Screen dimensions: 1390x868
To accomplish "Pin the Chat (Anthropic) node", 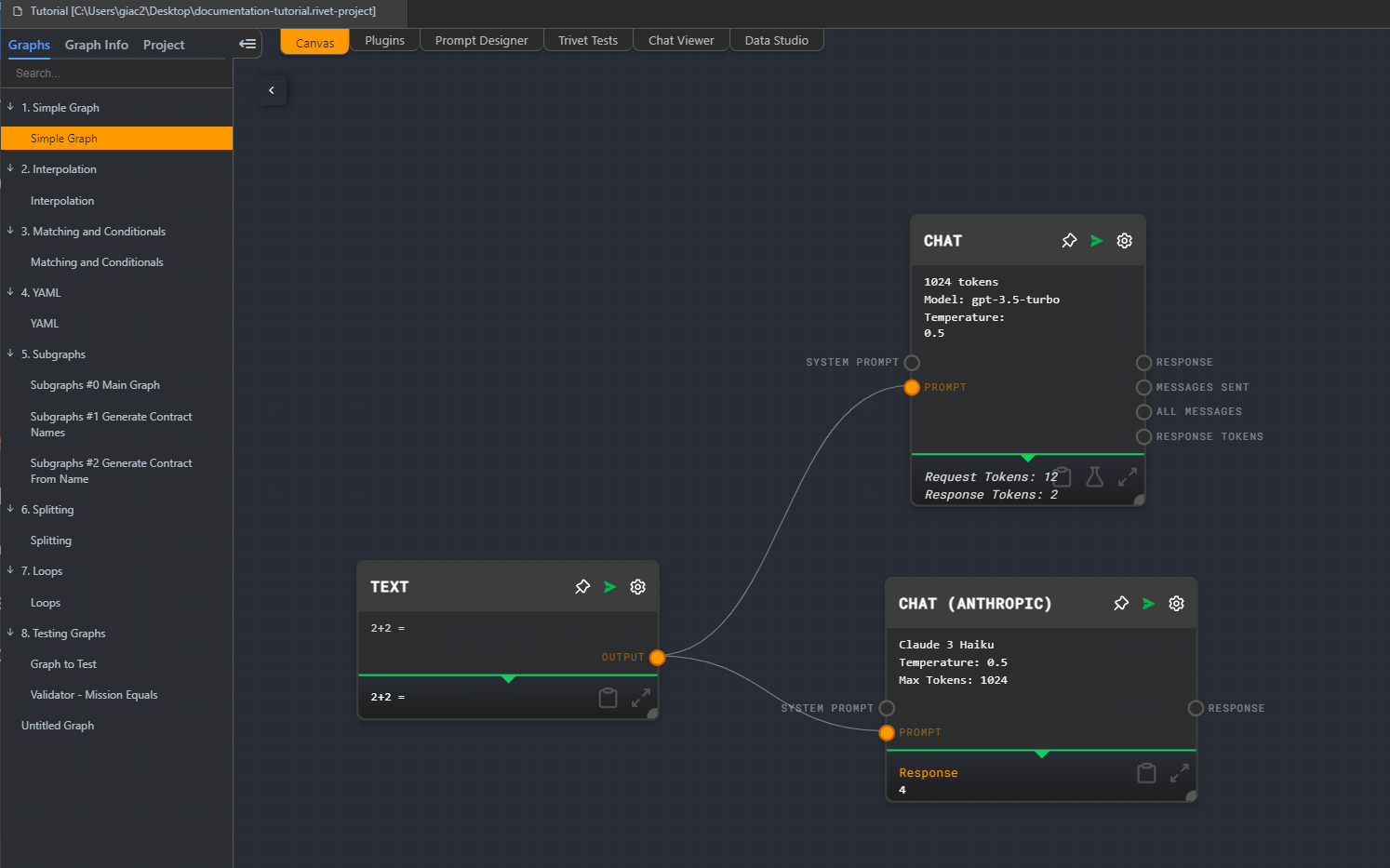I will (1121, 604).
